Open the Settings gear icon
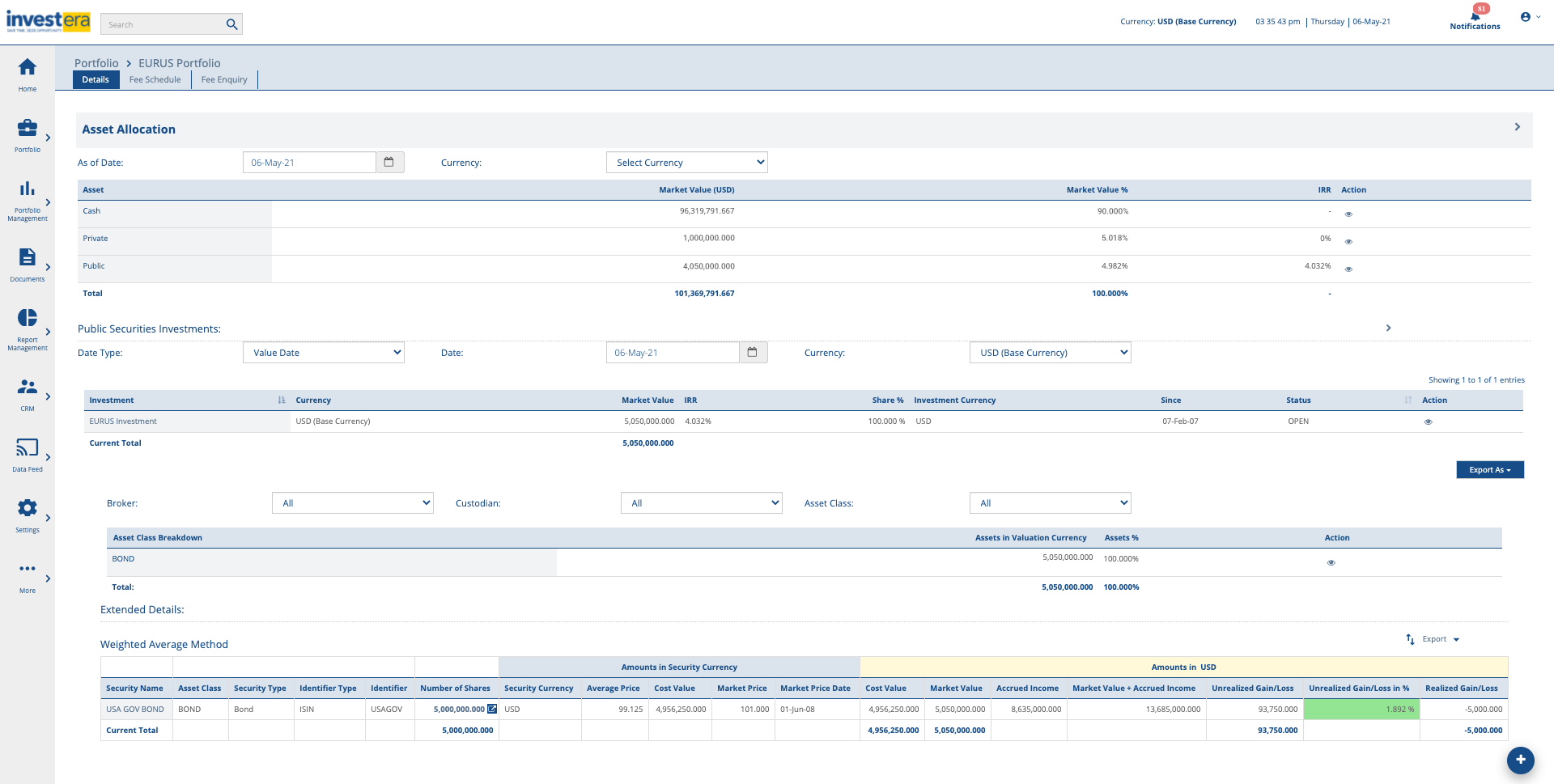Screen dimensions: 1554x784 (x=27, y=509)
